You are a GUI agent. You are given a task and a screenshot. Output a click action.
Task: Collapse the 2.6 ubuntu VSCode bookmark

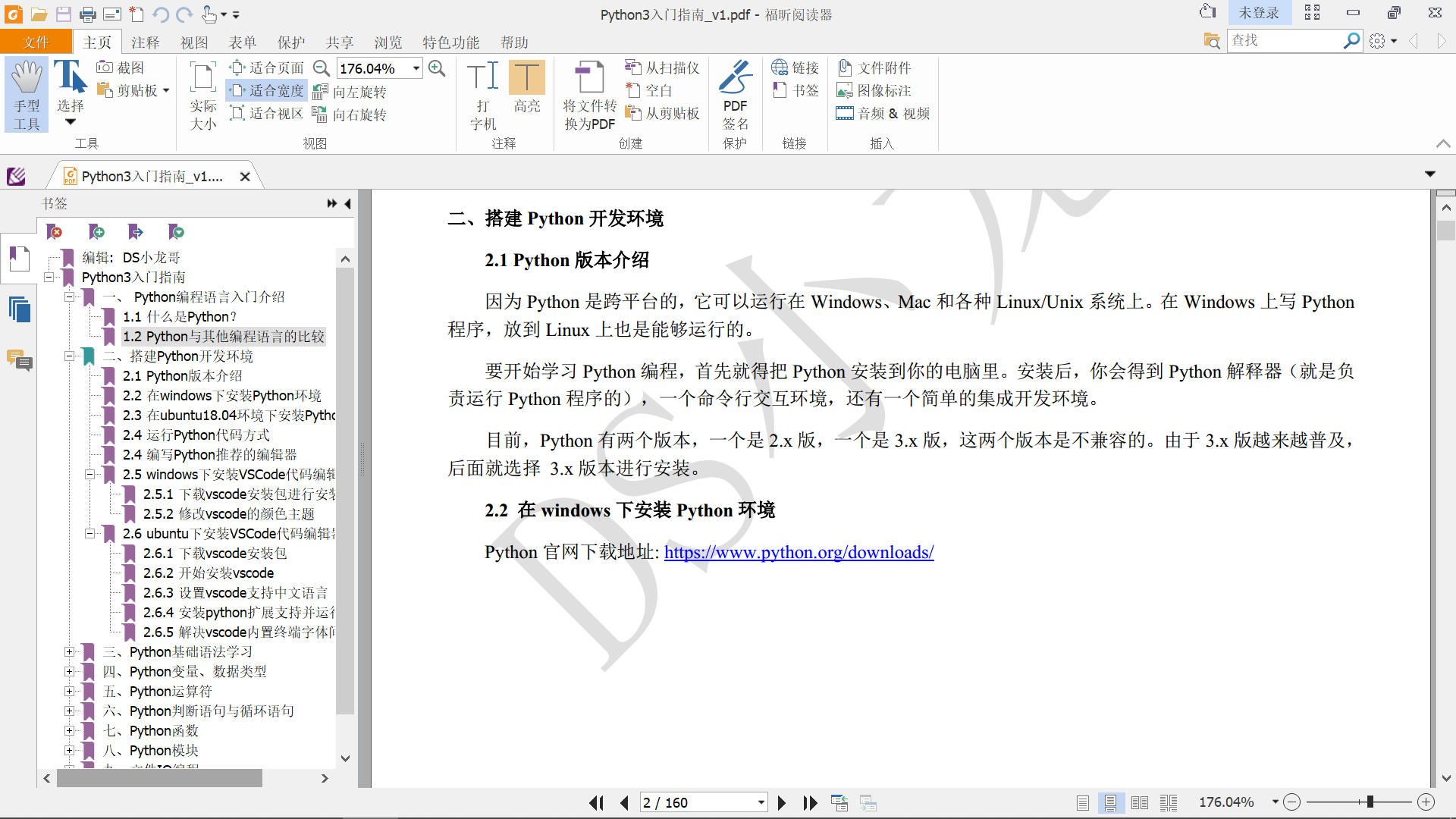[89, 534]
